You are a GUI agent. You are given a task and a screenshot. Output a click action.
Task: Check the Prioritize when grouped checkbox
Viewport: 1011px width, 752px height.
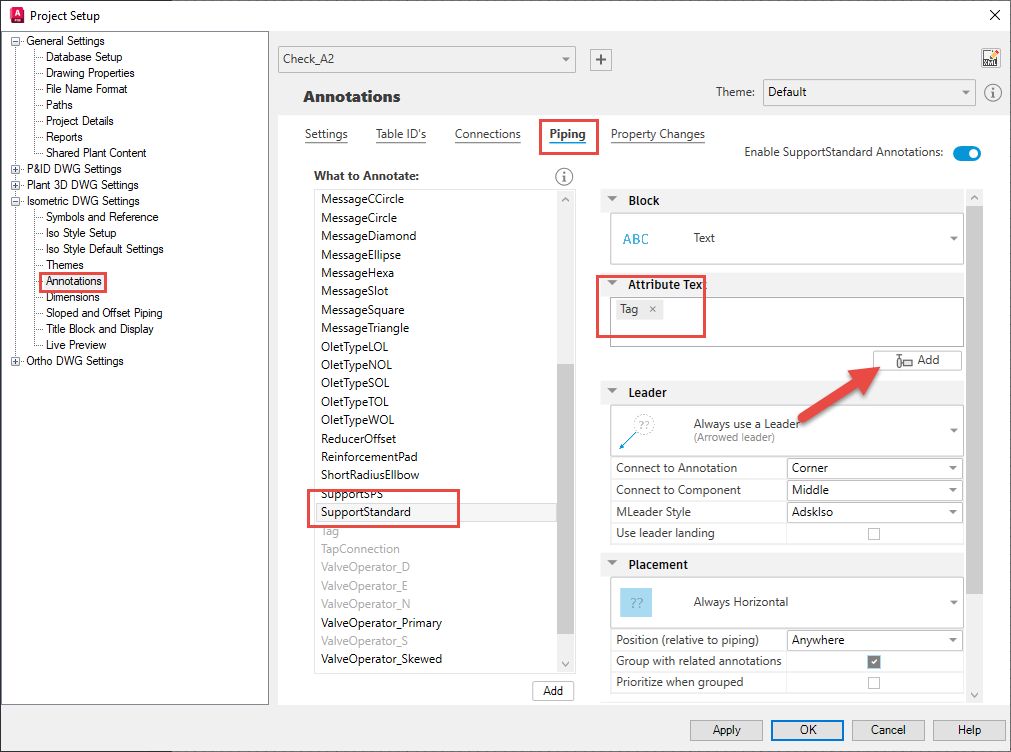(874, 683)
